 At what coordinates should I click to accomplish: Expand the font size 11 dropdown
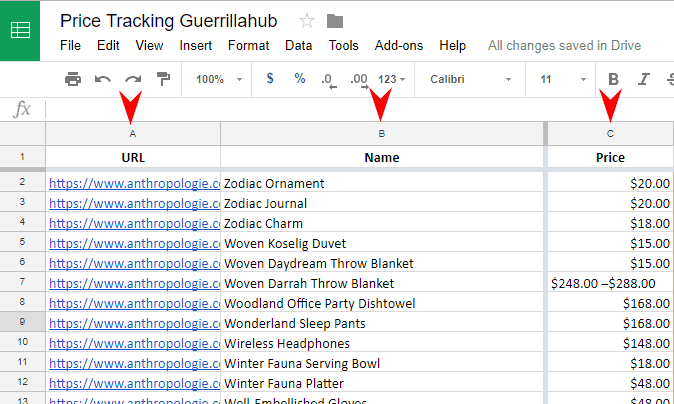coord(563,79)
